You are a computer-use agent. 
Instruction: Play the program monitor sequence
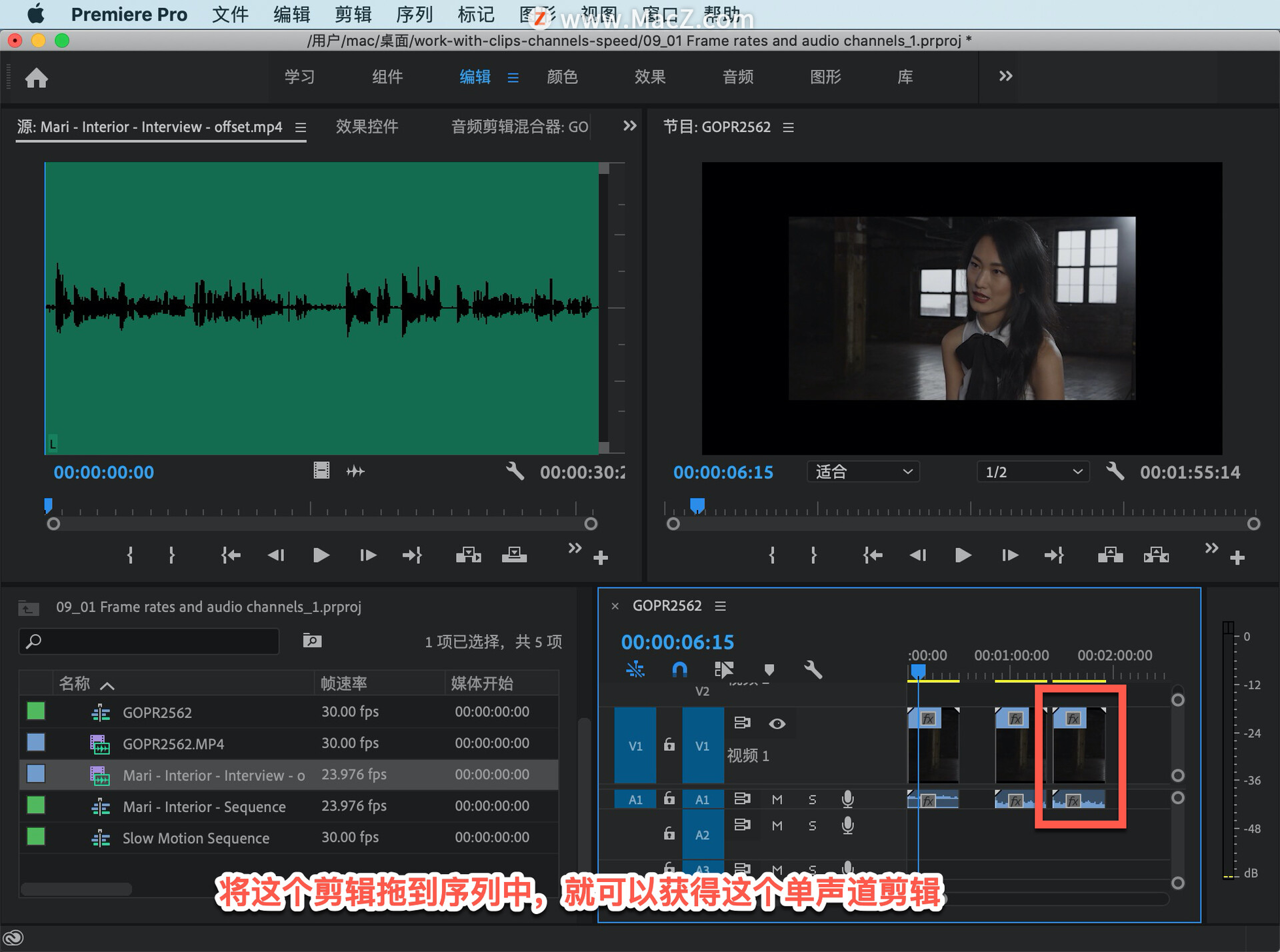(x=962, y=555)
